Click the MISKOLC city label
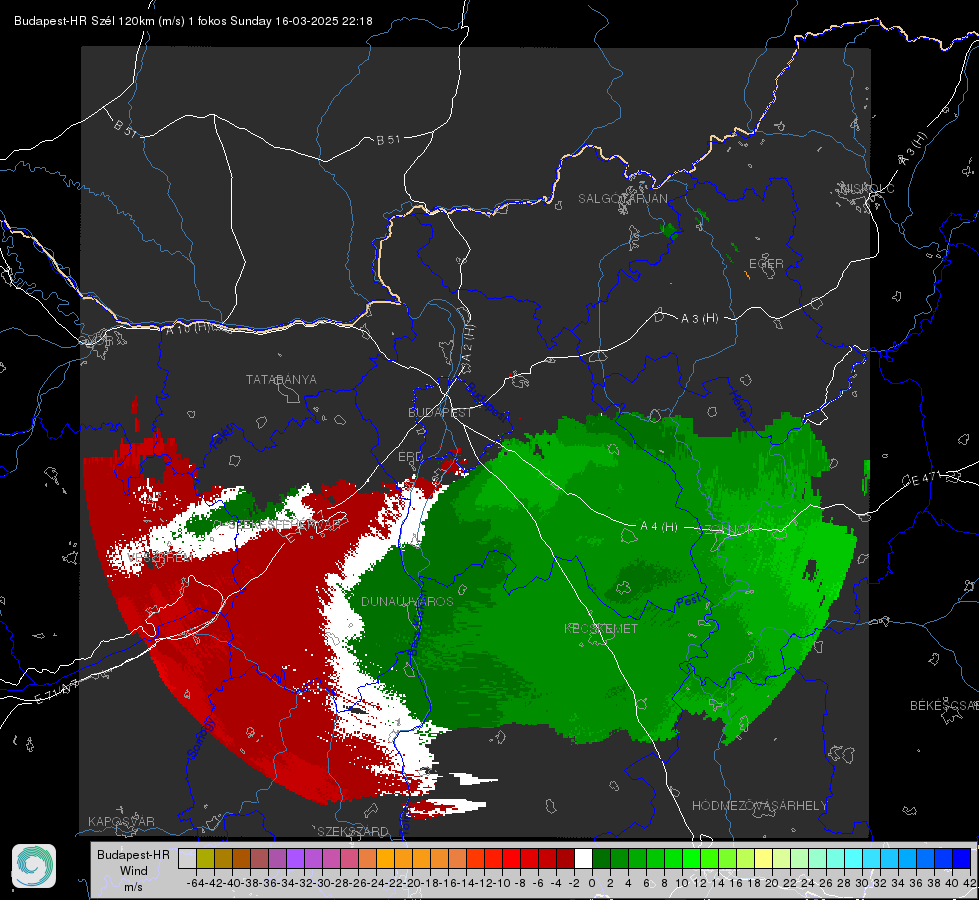Viewport: 979px width, 900px height. pos(867,188)
